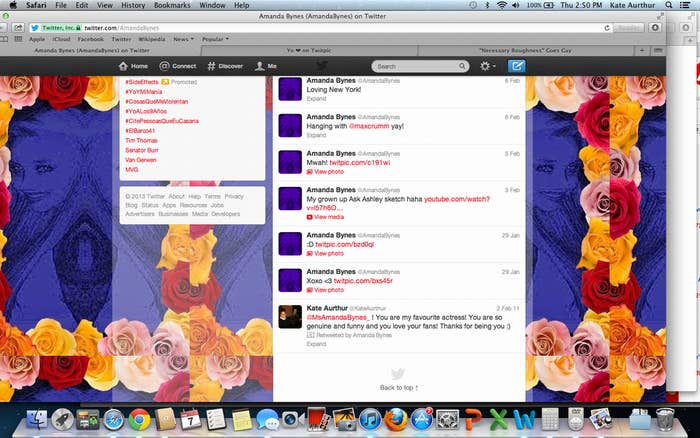
Task: Show the bookmarks book icon in bookmarks bar
Action: (4, 39)
